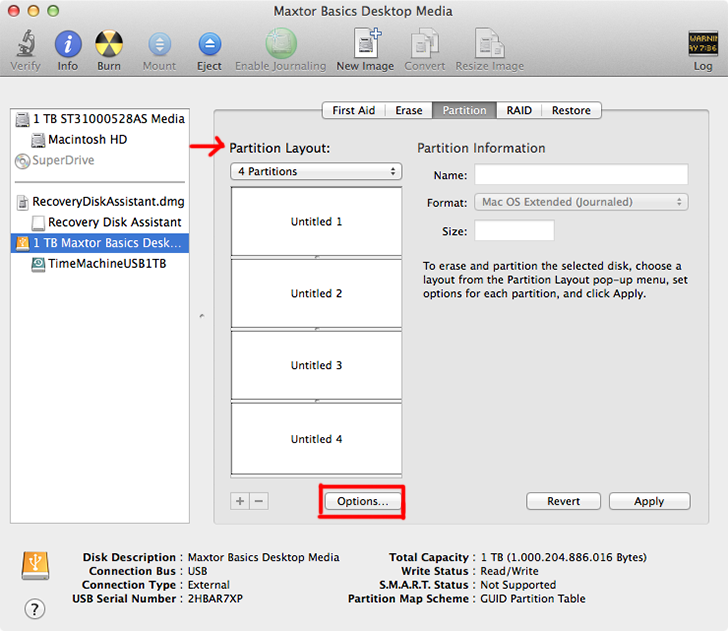The width and height of the screenshot is (728, 631).
Task: Open partition Options dialog
Action: tap(363, 501)
